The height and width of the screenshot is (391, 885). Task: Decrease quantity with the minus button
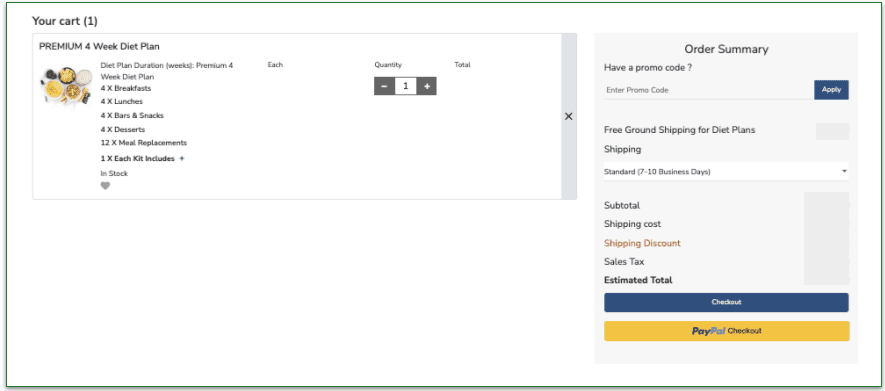(x=384, y=86)
